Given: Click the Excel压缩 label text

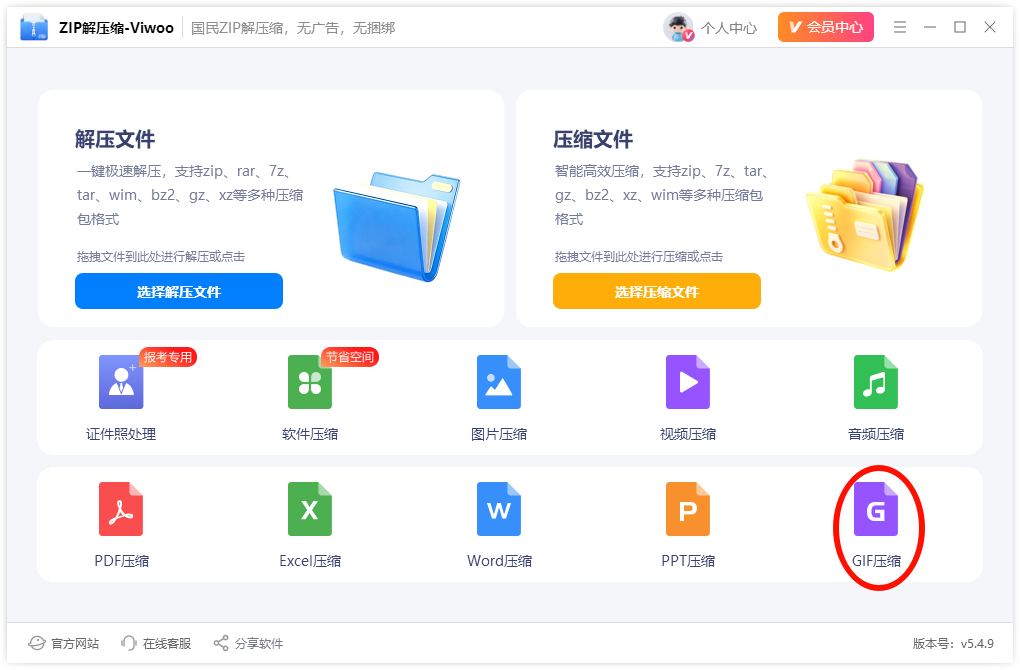Looking at the screenshot, I should 310,561.
